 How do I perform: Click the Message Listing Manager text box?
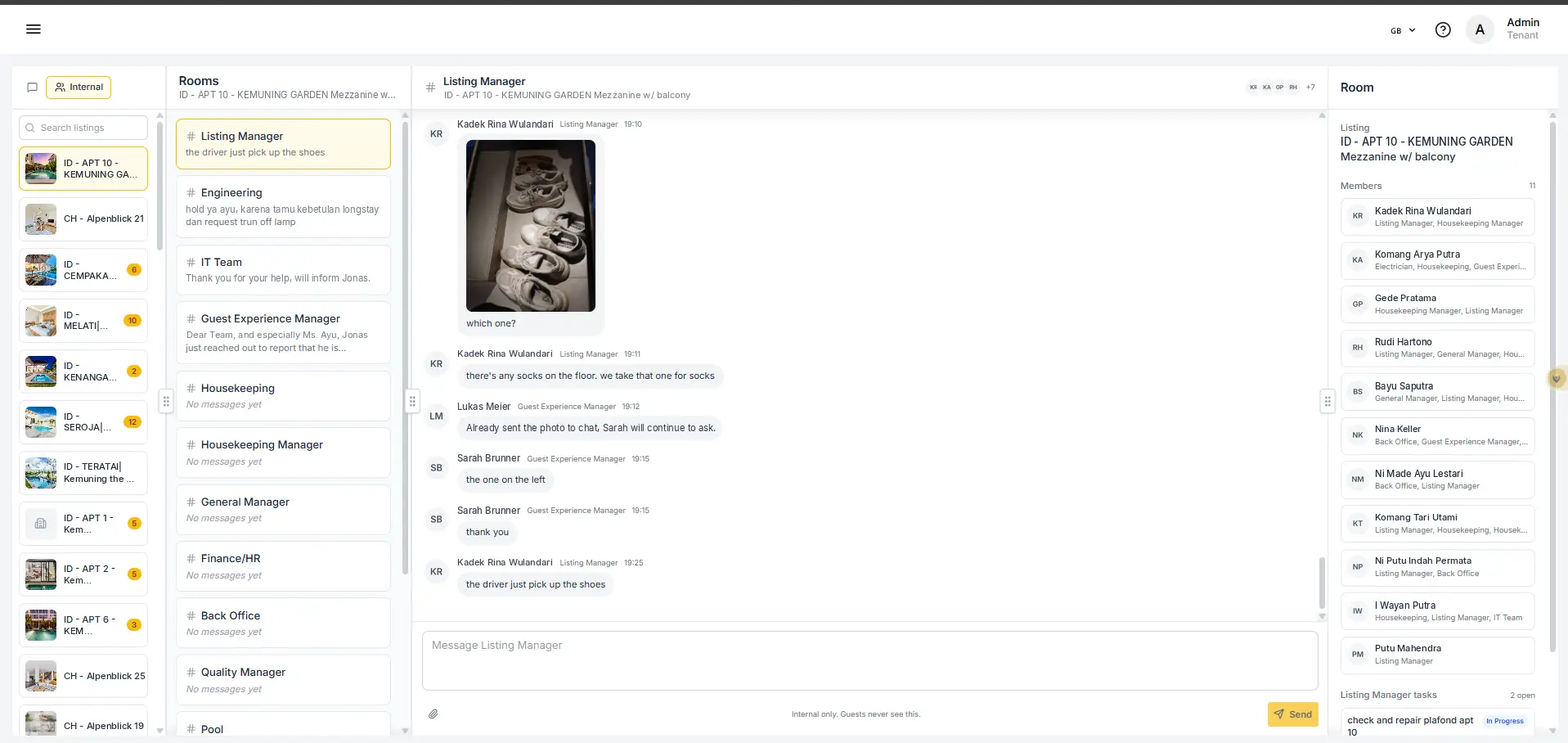(x=869, y=660)
